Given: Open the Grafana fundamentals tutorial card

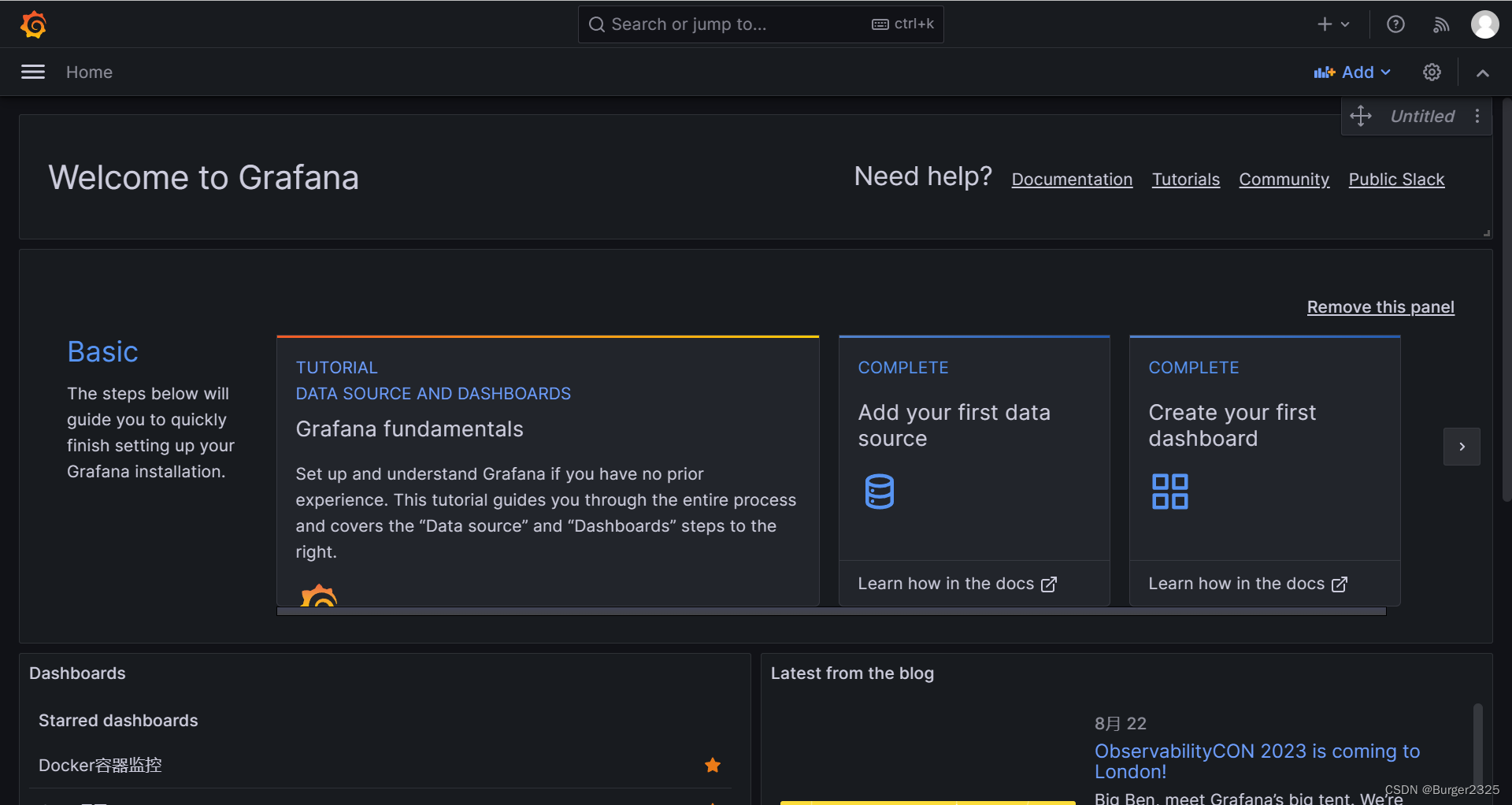Looking at the screenshot, I should (547, 471).
